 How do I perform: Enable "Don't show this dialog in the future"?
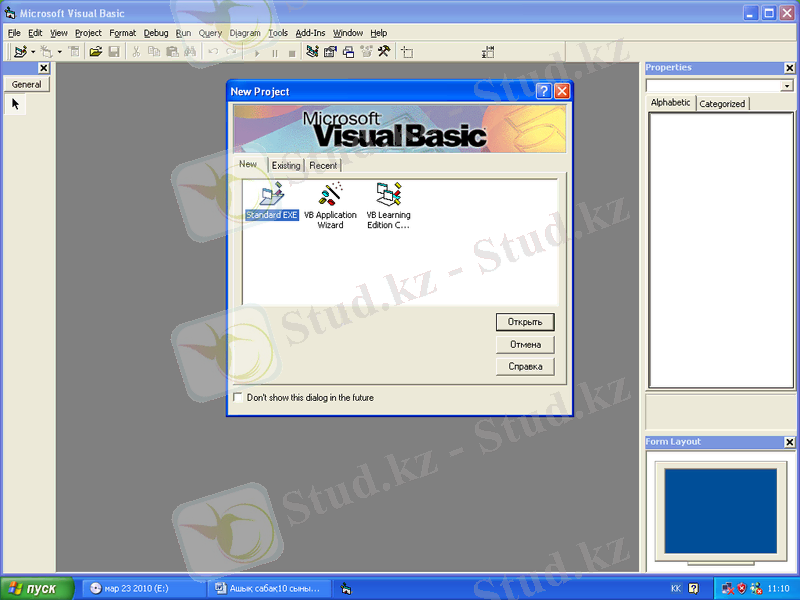pos(237,397)
